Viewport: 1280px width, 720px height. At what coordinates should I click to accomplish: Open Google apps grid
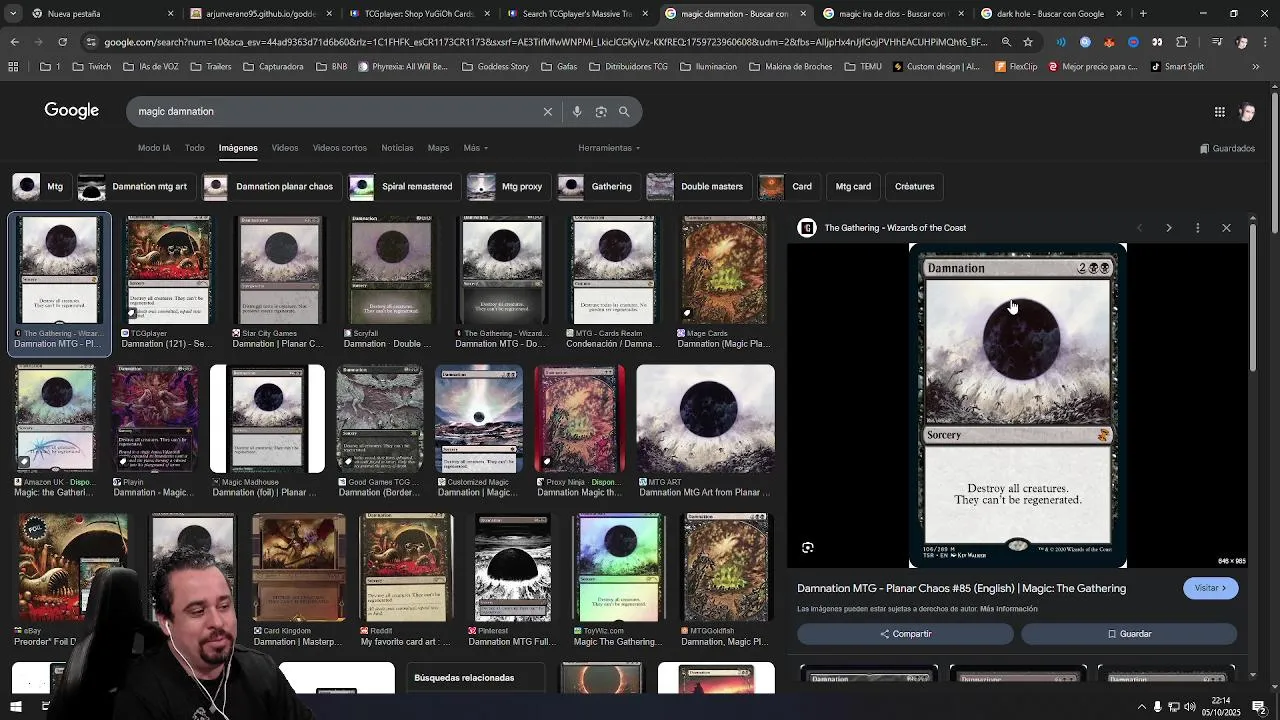(x=1219, y=112)
